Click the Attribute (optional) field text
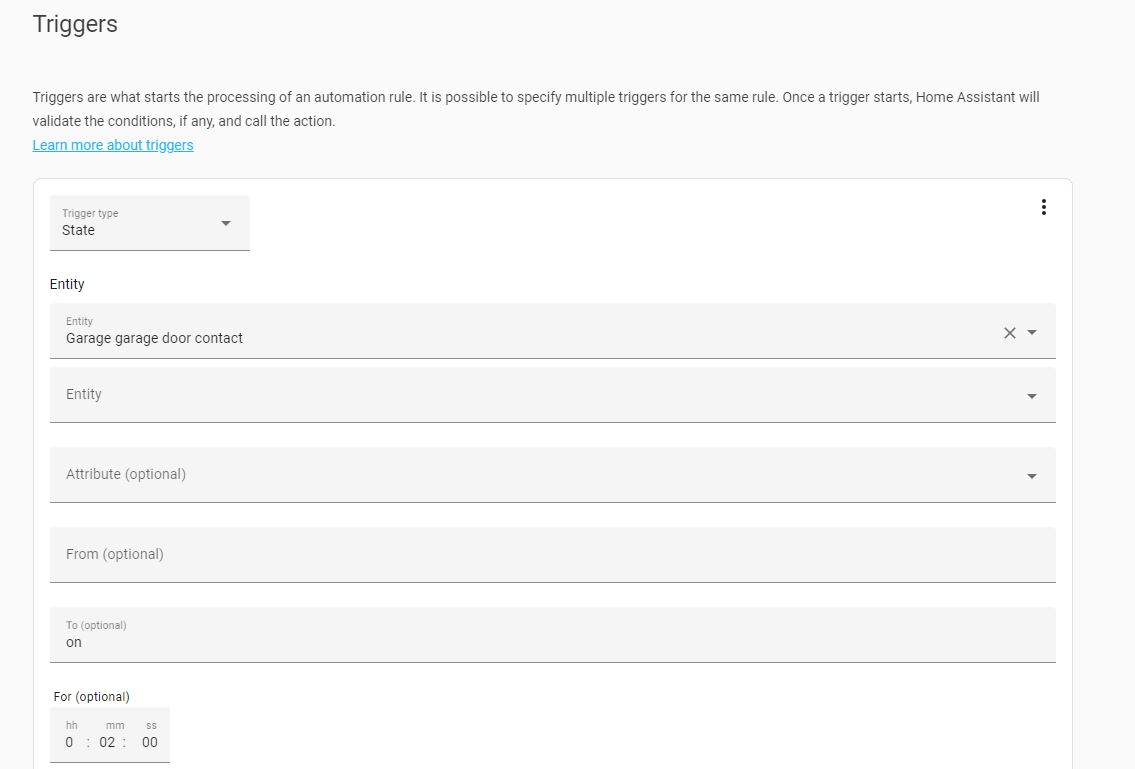Screen dimensions: 1135x769 click(126, 474)
